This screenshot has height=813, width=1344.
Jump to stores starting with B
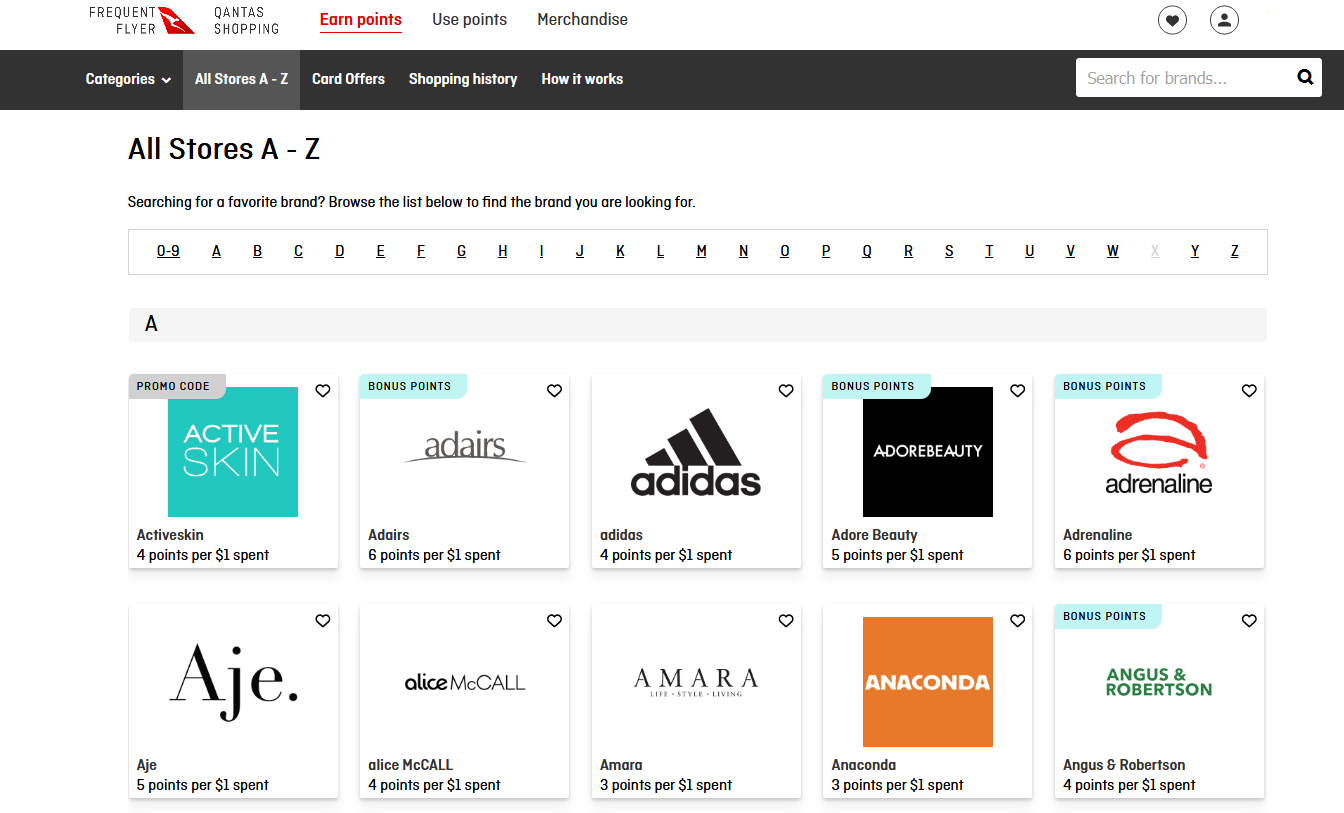point(257,251)
